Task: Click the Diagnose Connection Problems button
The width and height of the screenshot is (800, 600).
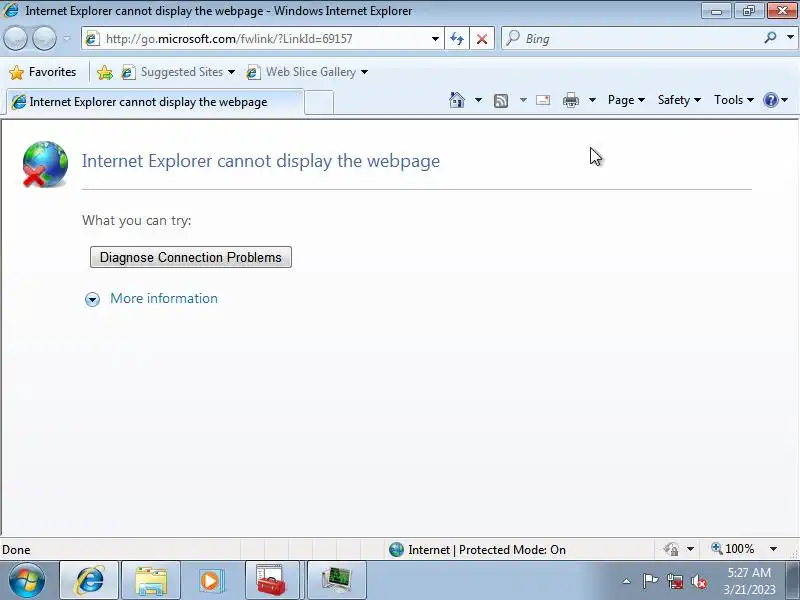Action: (191, 257)
